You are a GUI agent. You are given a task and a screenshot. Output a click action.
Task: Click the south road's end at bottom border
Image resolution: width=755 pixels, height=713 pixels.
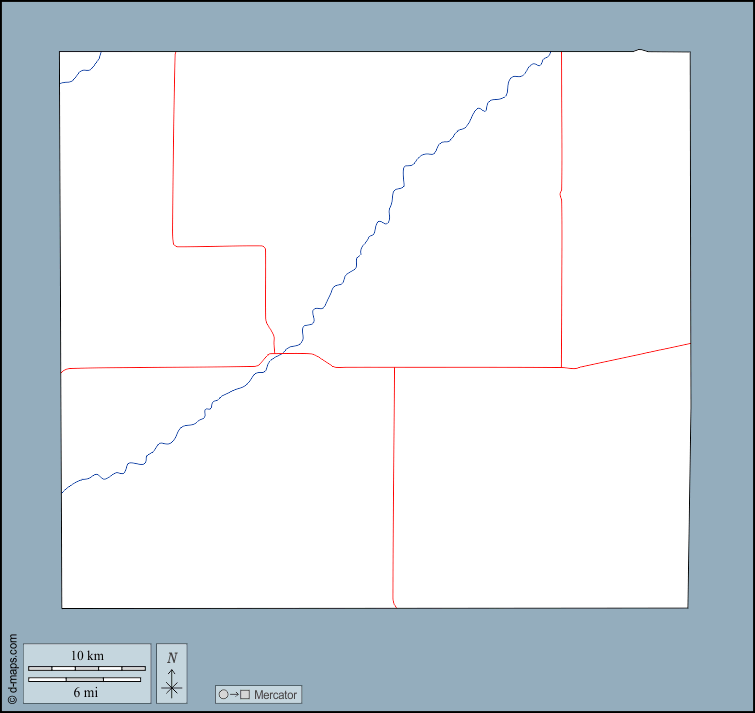click(397, 606)
